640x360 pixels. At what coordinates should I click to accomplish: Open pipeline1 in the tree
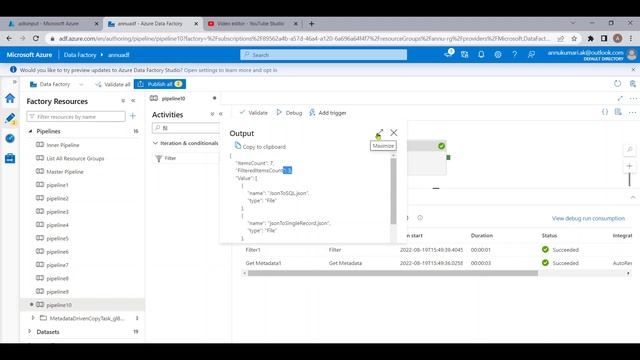[57, 185]
